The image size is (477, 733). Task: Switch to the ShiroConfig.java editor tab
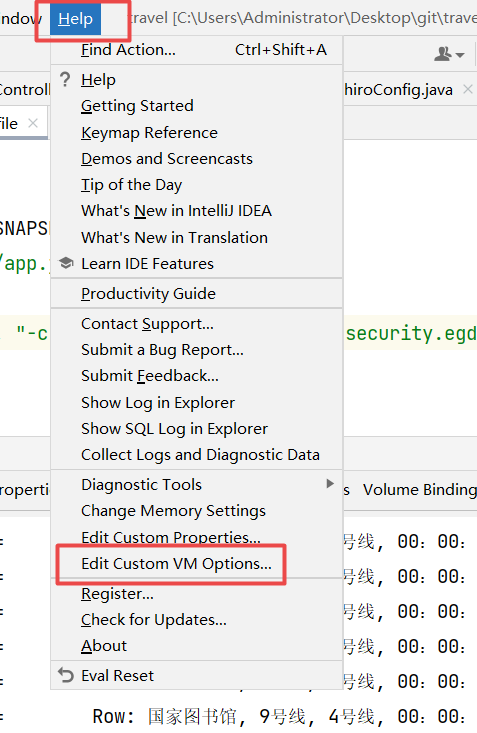[399, 89]
